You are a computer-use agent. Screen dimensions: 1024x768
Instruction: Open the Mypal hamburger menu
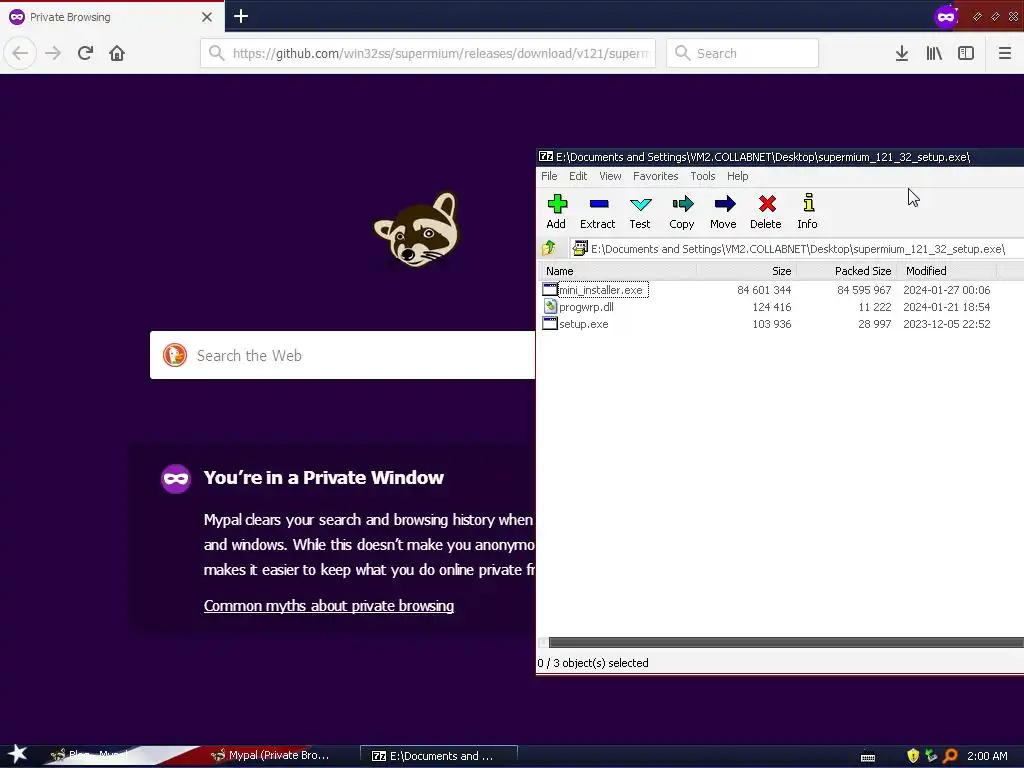[1005, 53]
